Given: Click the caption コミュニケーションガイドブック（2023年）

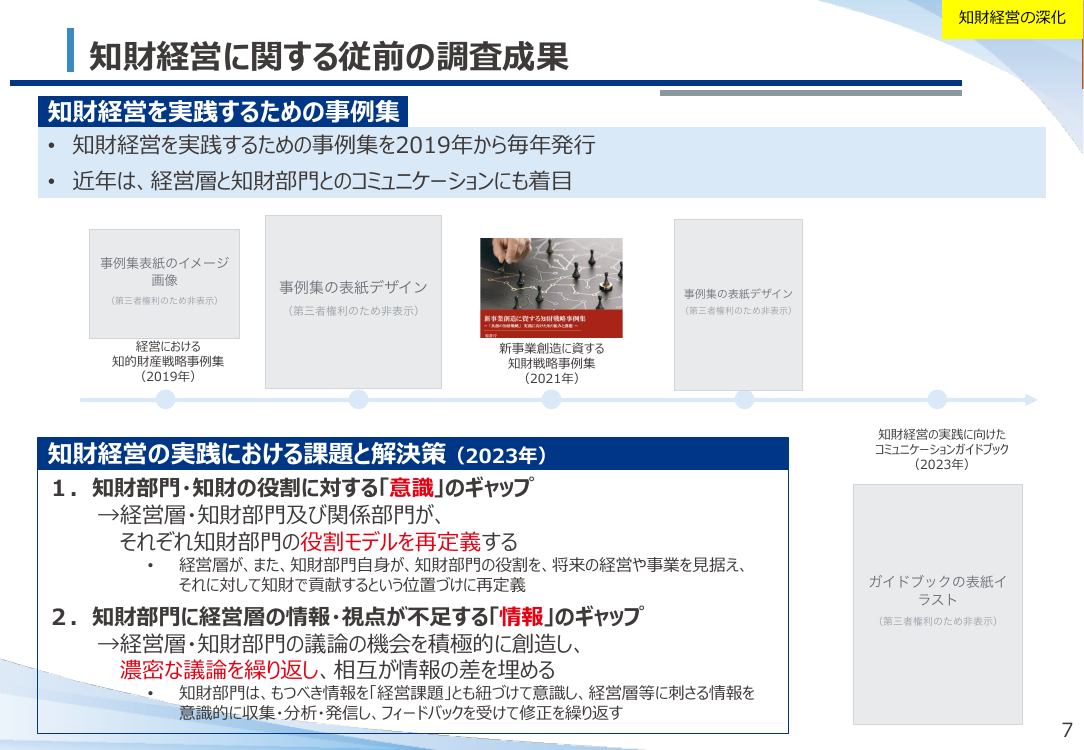Looking at the screenshot, I should tap(942, 449).
